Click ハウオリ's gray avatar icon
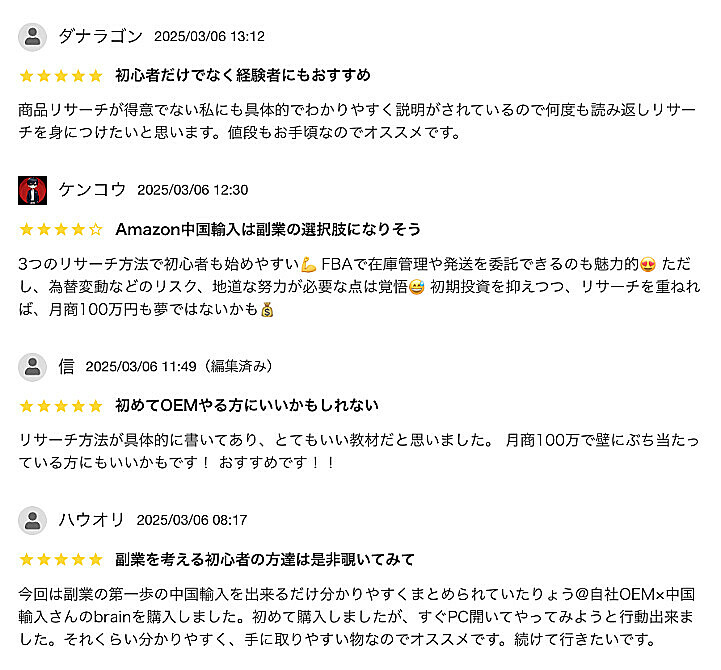The image size is (721, 670). point(33,520)
